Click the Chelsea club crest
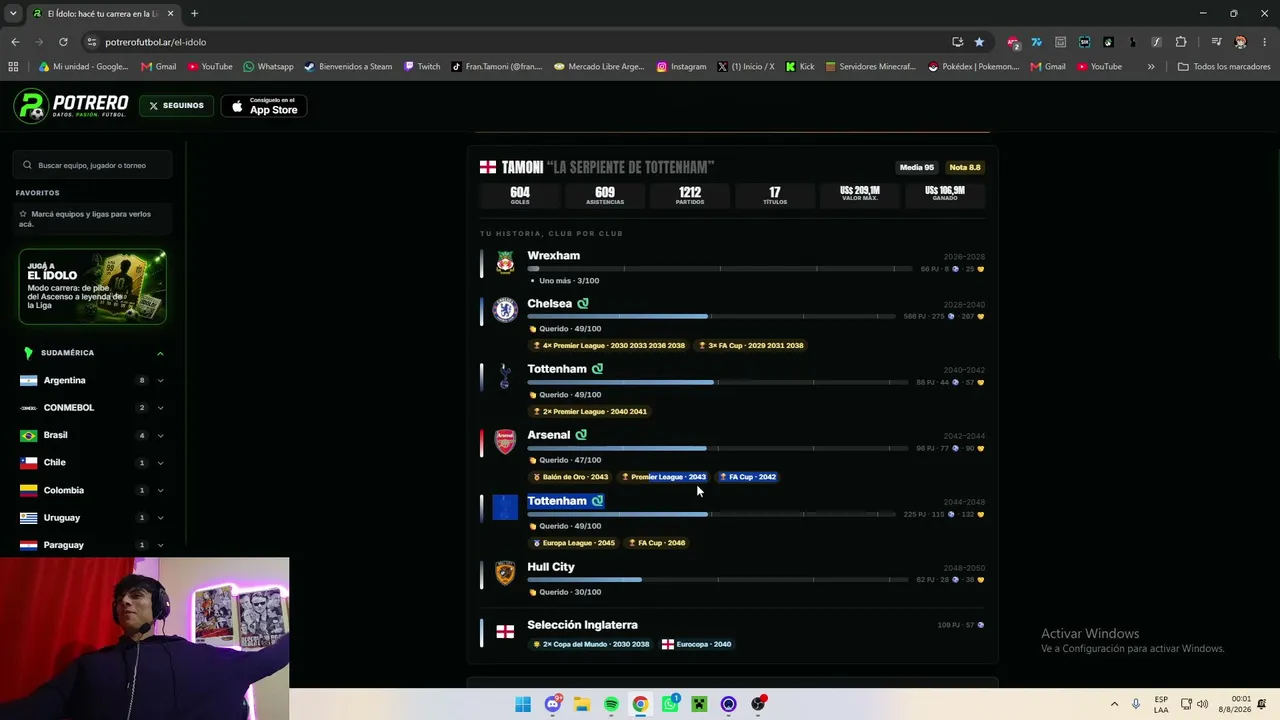The width and height of the screenshot is (1280, 720). [505, 310]
